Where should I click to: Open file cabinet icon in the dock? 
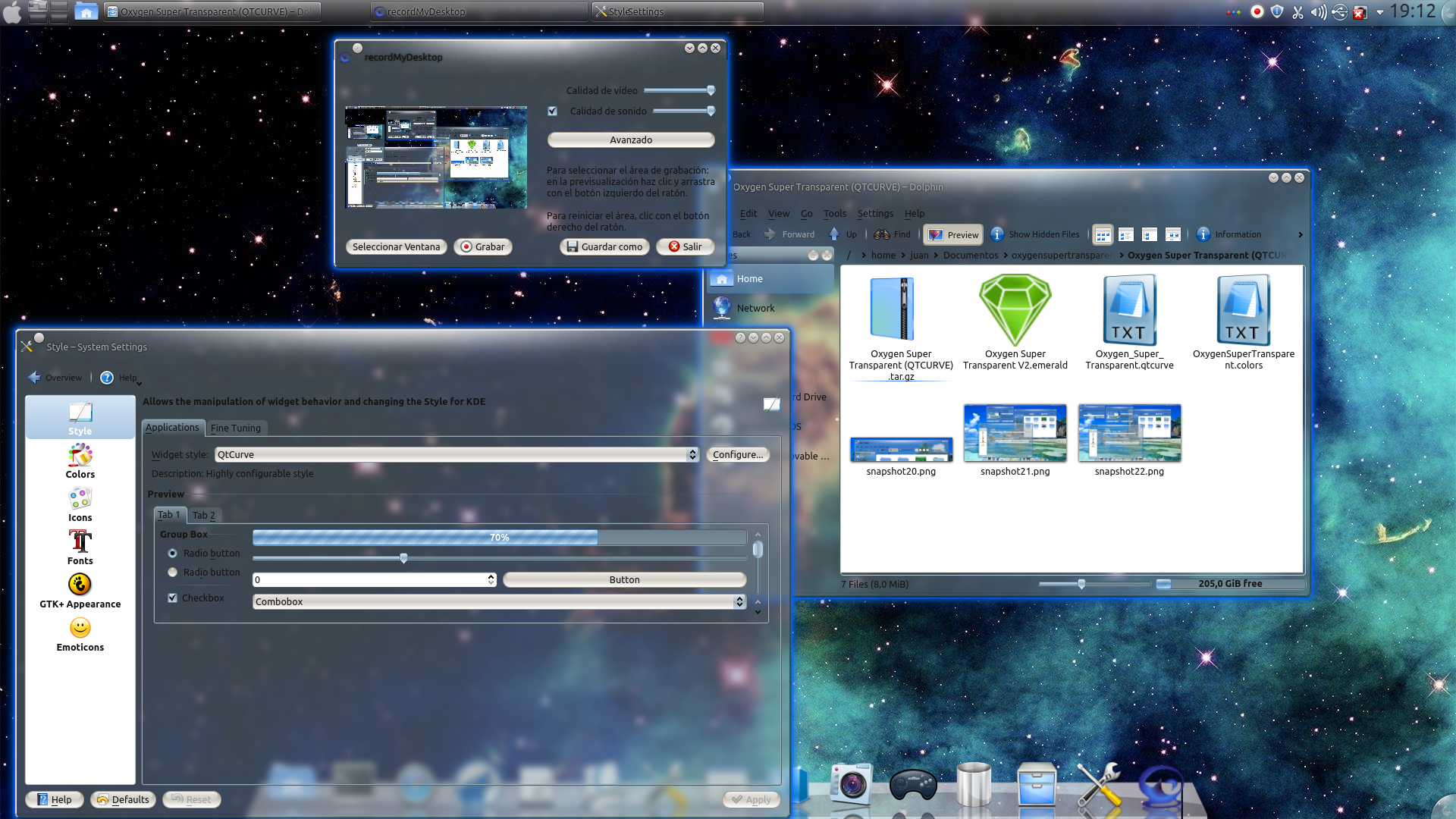(1036, 785)
